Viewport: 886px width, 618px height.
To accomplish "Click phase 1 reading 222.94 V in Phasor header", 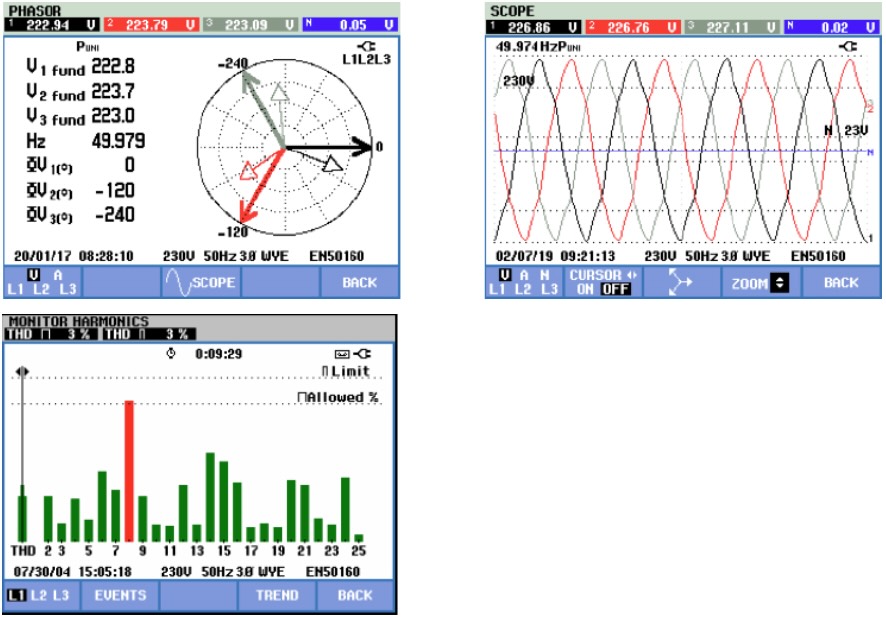I will 52,25.
